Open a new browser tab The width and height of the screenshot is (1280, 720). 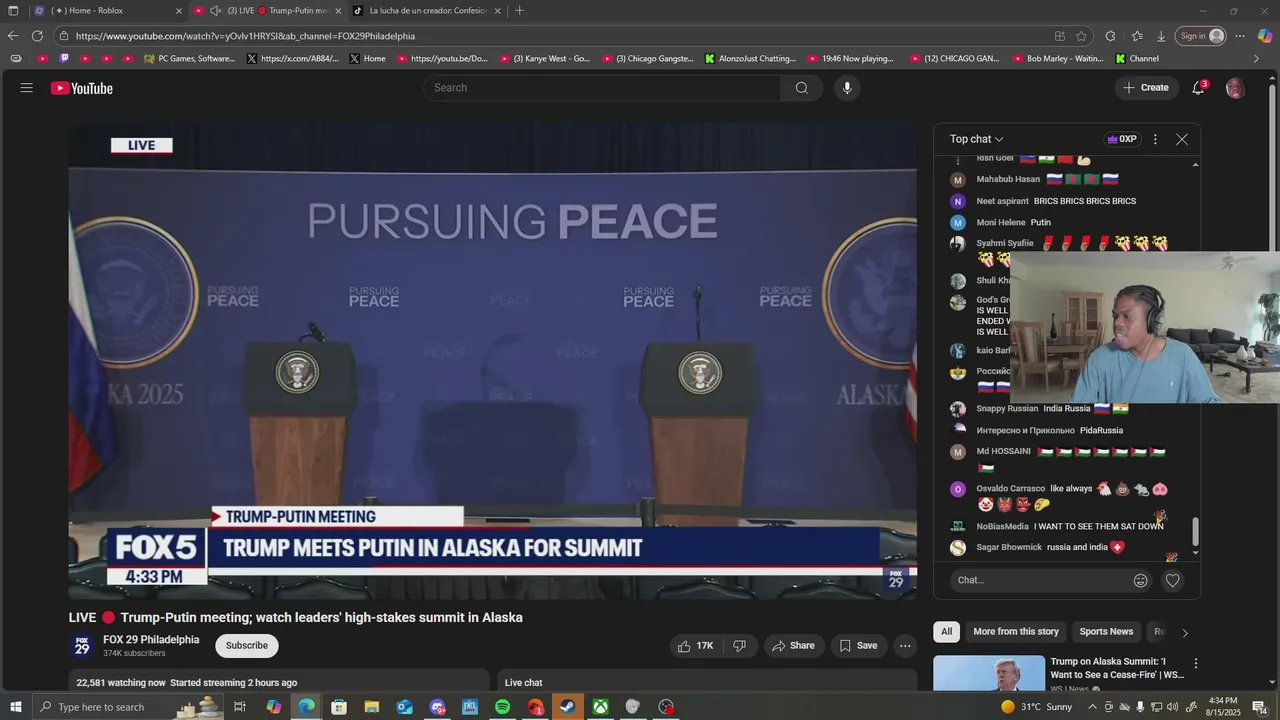click(x=519, y=11)
